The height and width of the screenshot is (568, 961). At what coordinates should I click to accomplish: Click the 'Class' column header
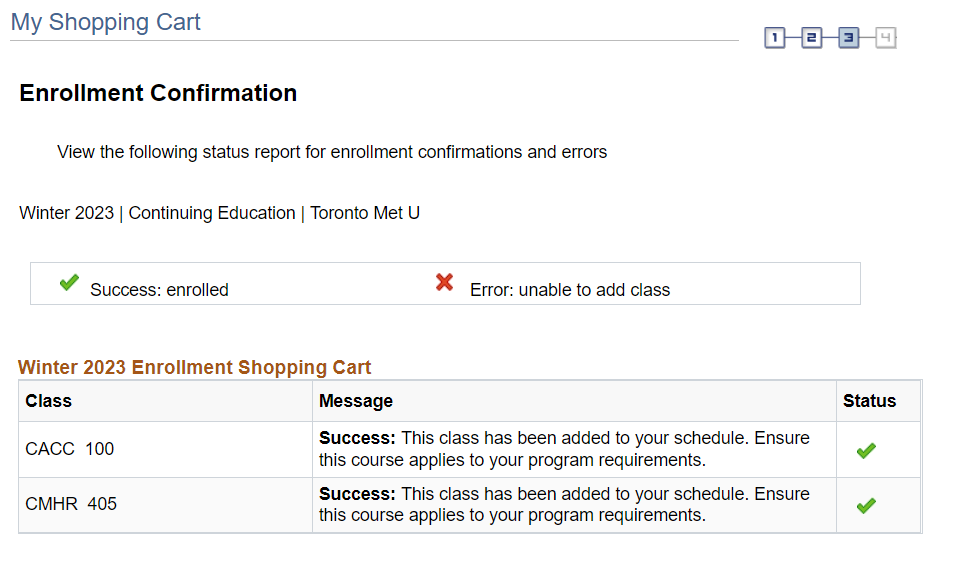pyautogui.click(x=49, y=401)
